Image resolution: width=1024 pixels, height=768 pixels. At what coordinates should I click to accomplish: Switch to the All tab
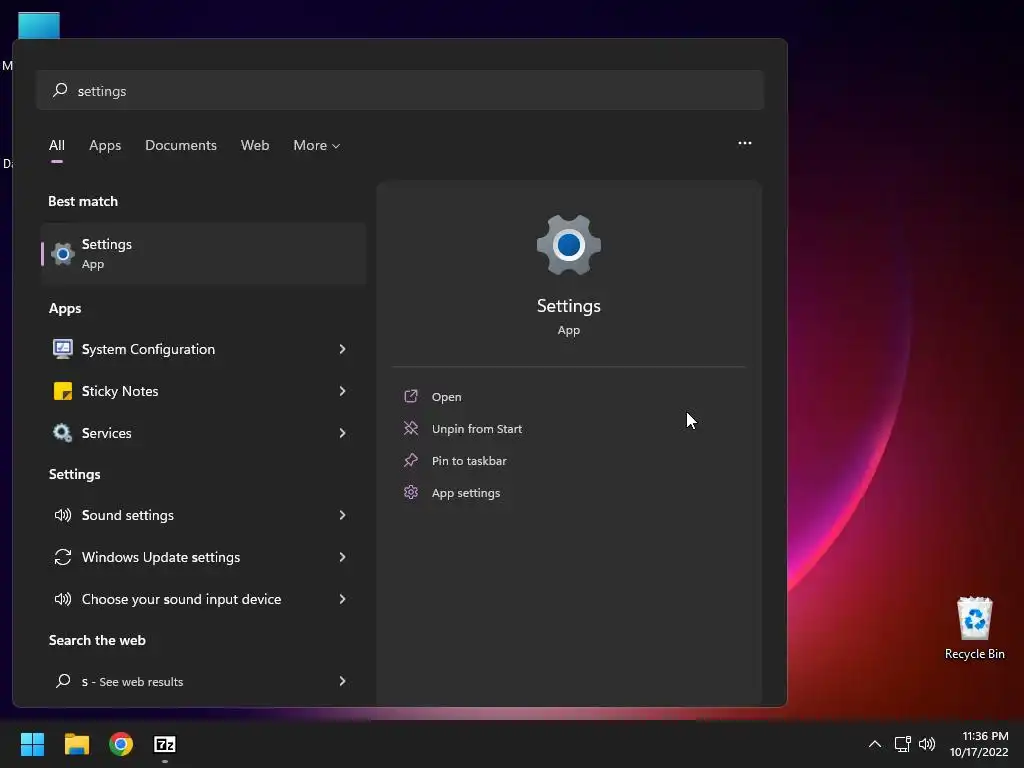pos(57,145)
